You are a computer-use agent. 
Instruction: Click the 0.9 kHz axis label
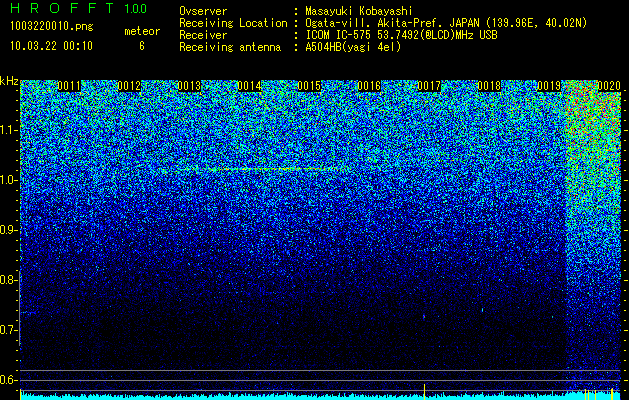pyautogui.click(x=9, y=230)
